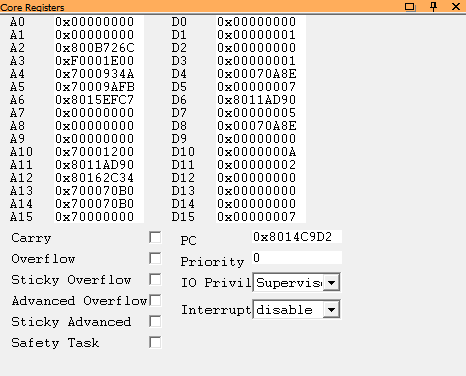Viewport: 466px width, 376px height.
Task: Toggle the Overflow flag checkbox
Action: 155,259
